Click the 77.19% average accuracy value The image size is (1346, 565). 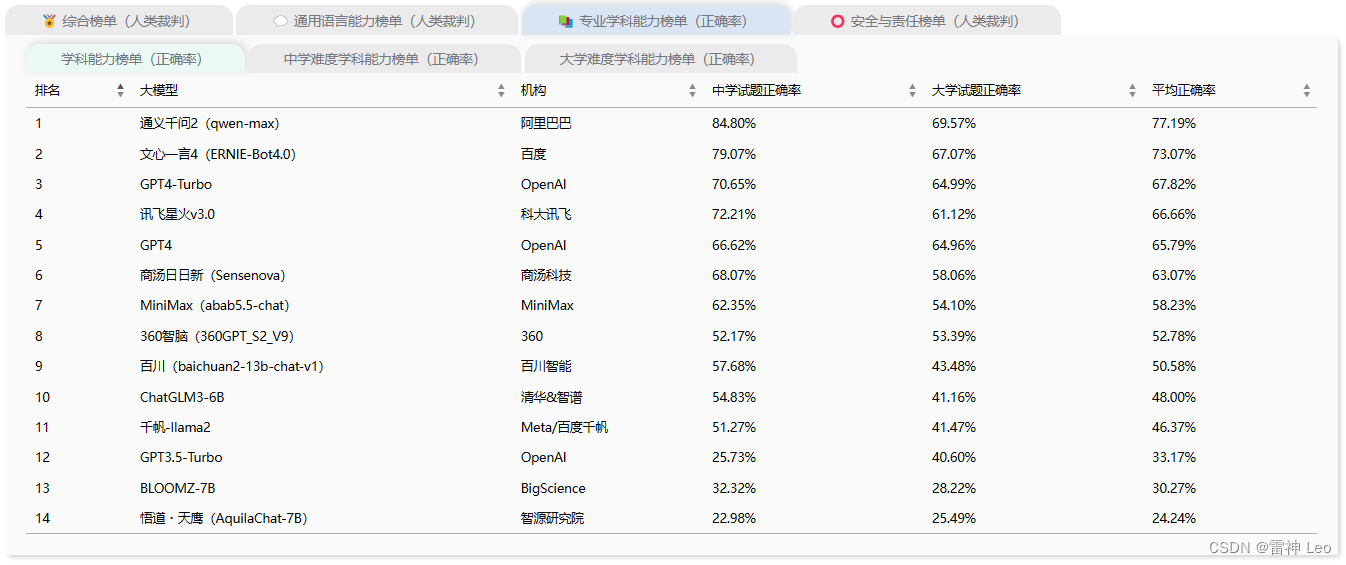[x=1174, y=123]
